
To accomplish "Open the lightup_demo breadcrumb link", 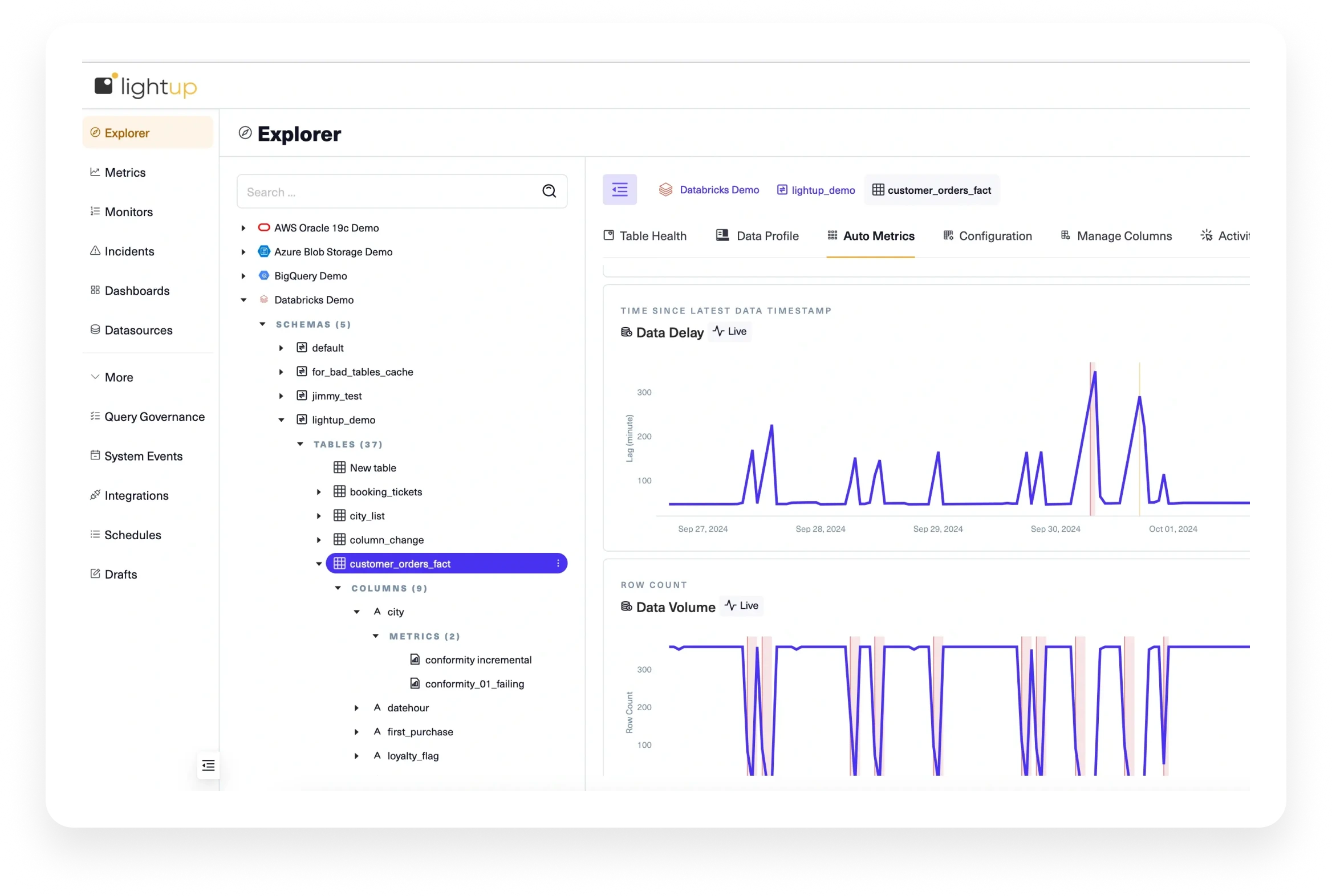I will tap(823, 190).
